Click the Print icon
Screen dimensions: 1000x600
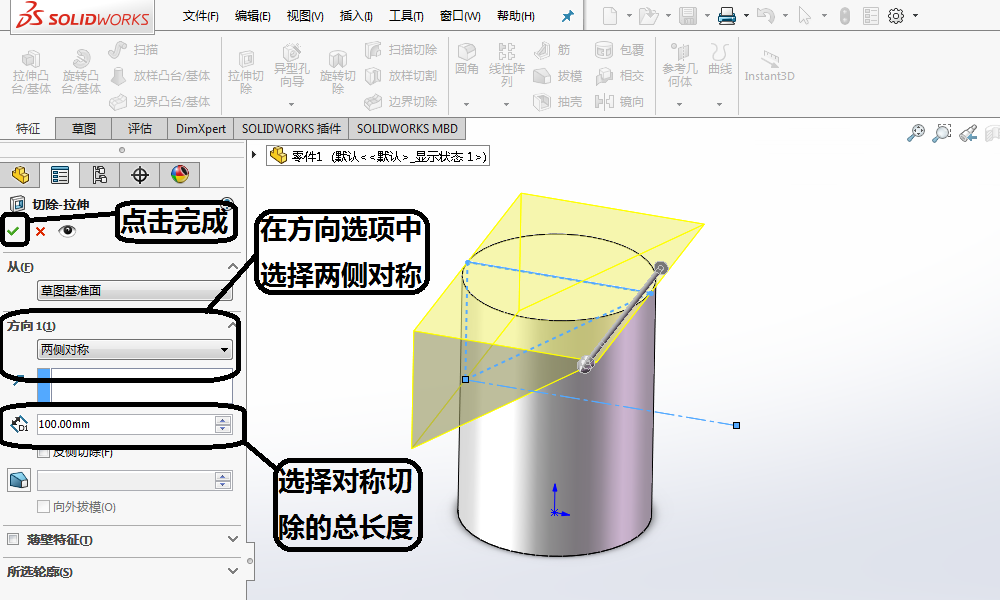pyautogui.click(x=726, y=16)
